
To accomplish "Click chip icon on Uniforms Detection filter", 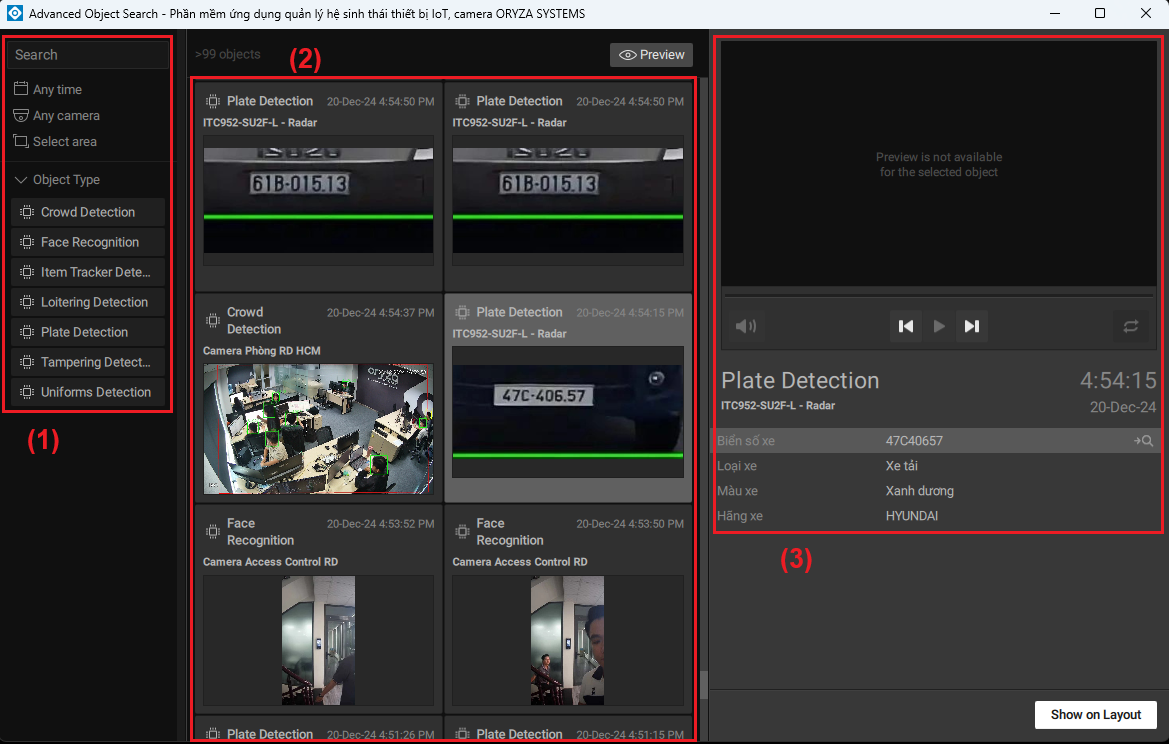I will click(x=27, y=391).
